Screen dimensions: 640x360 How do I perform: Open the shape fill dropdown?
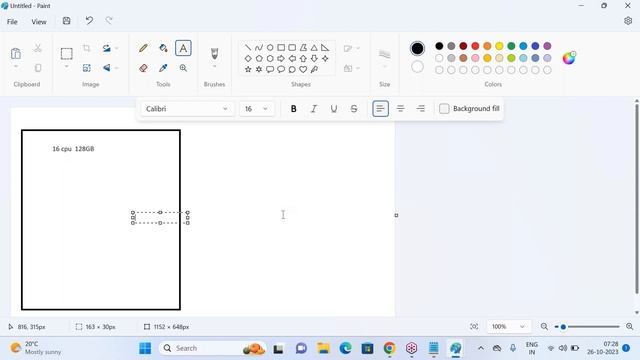(351, 68)
